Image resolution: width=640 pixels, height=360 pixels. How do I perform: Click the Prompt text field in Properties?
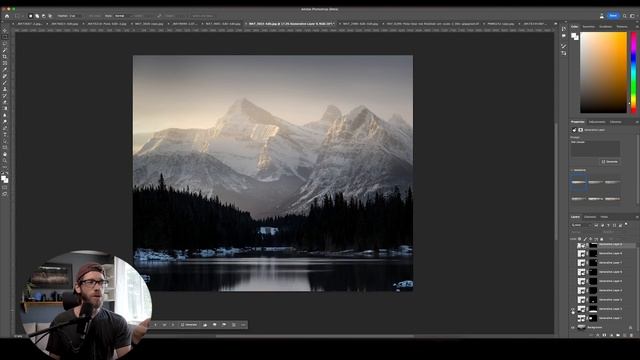pos(595,148)
